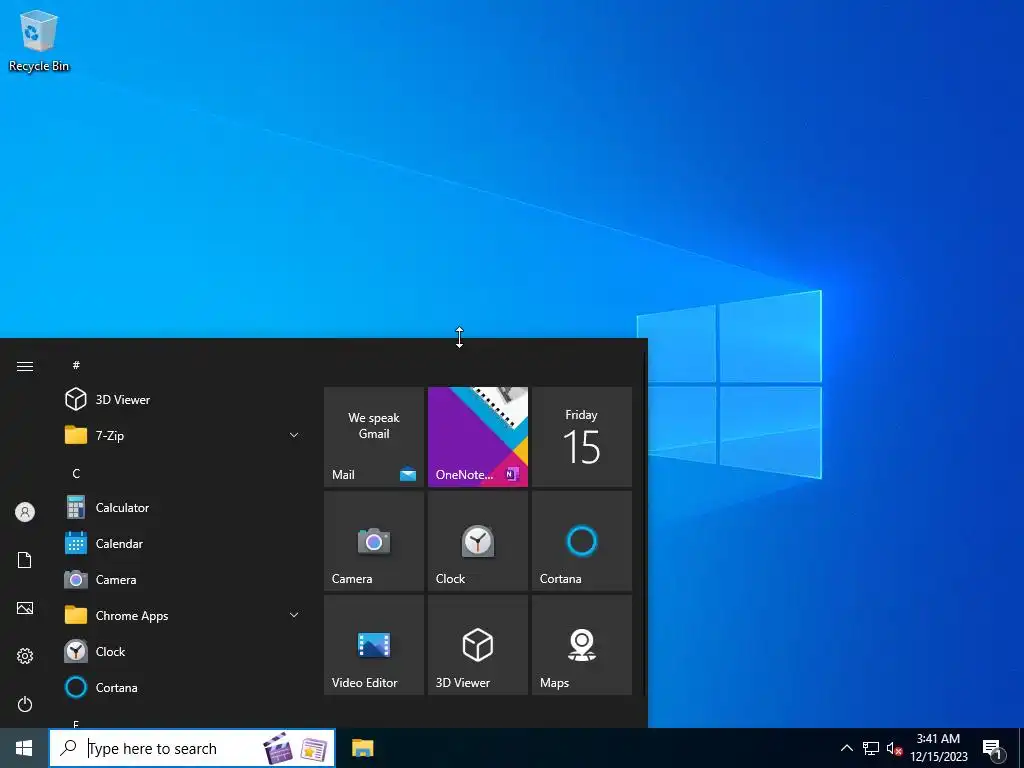Click the # letter header in app list
The height and width of the screenshot is (768, 1024).
point(76,365)
